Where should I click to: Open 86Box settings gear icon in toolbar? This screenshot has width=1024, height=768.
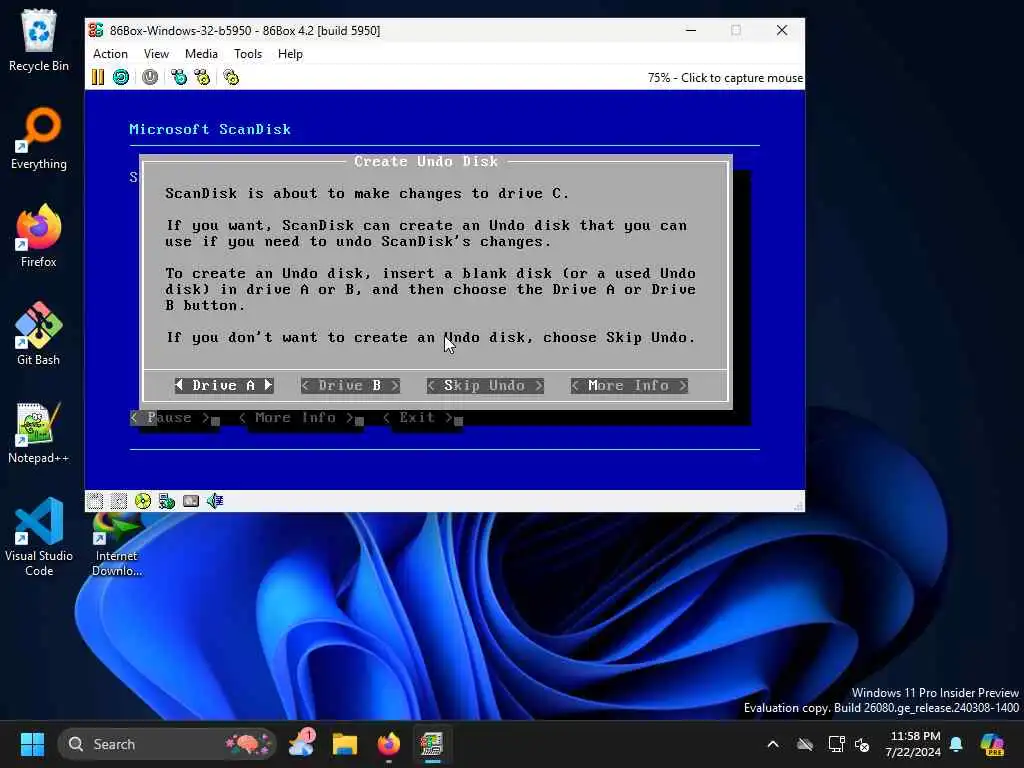click(x=231, y=77)
